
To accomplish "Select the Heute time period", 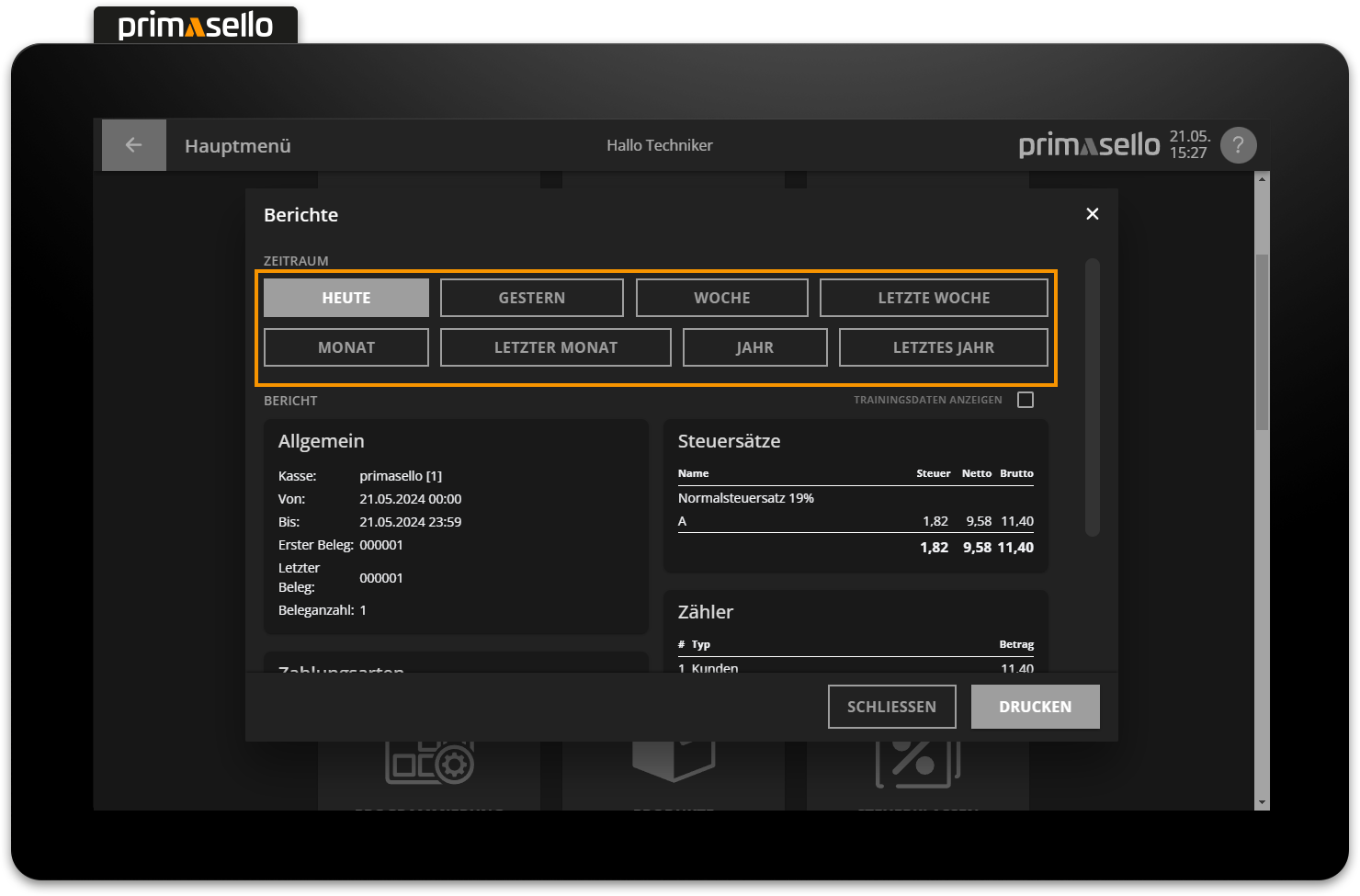I will (346, 298).
